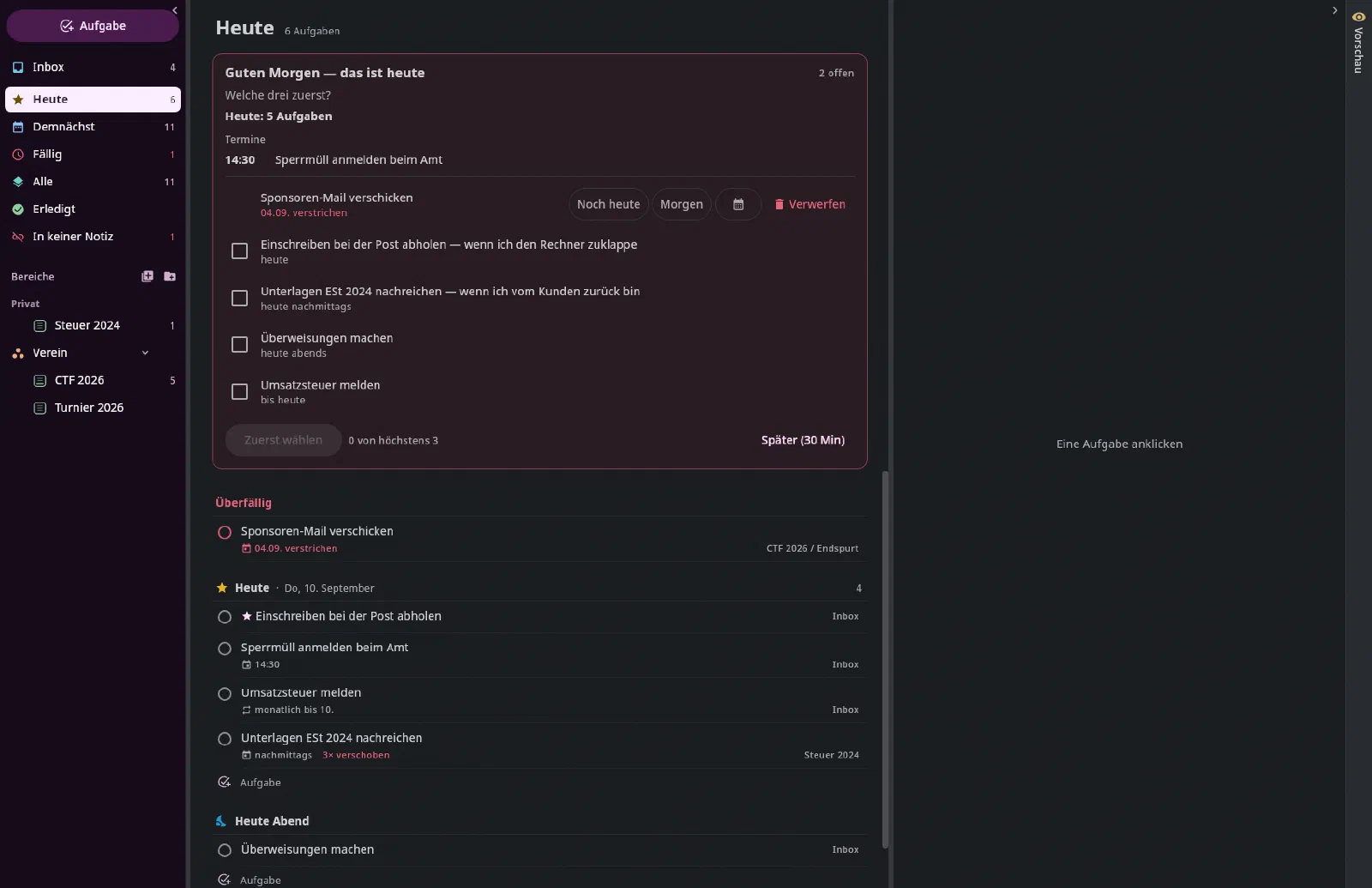Image resolution: width=1372 pixels, height=888 pixels.
Task: Open the Heute view in sidebar
Action: pyautogui.click(x=93, y=100)
